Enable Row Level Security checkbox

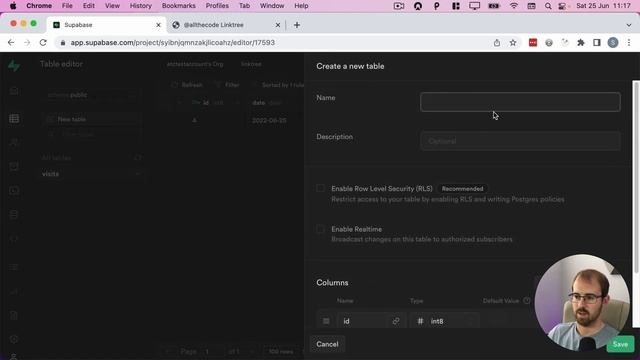coord(320,188)
